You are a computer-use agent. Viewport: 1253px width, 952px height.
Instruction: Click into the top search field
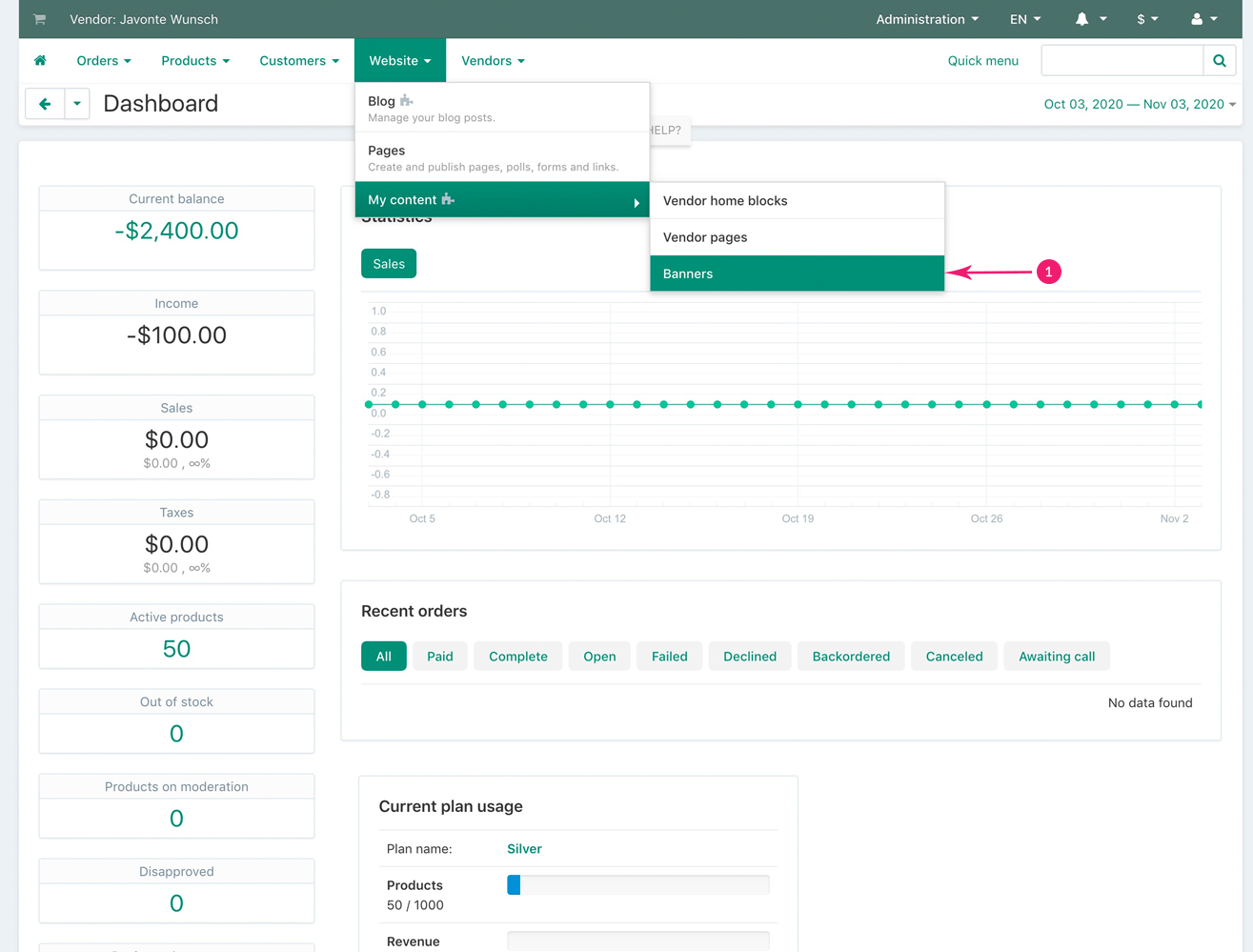tap(1122, 60)
